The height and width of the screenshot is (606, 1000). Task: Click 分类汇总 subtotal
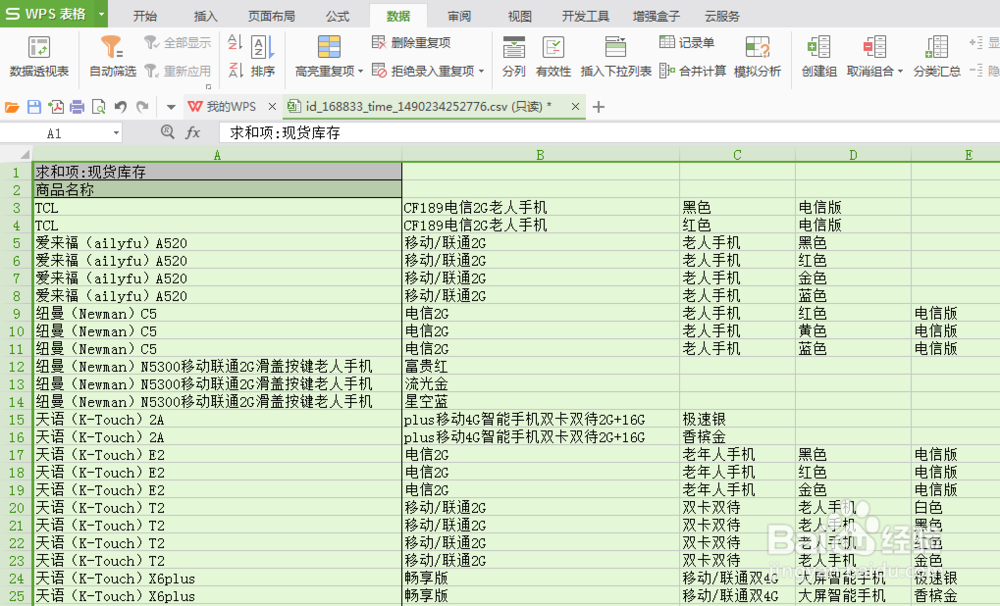(936, 57)
